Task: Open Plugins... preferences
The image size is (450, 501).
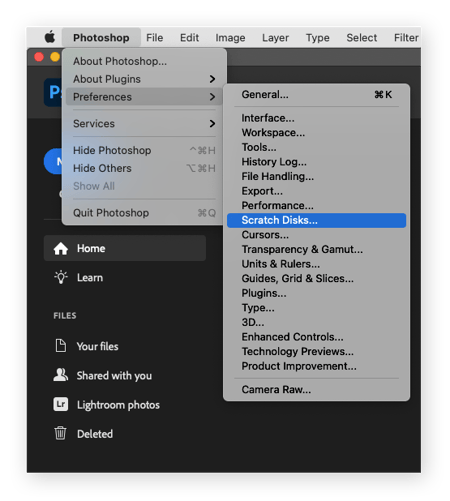Action: coord(316,293)
